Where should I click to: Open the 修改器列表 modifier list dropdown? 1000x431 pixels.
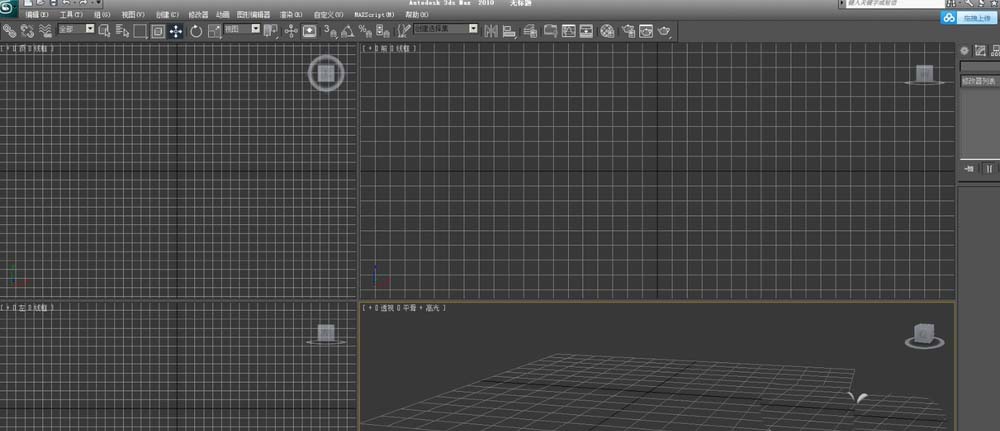coord(980,81)
